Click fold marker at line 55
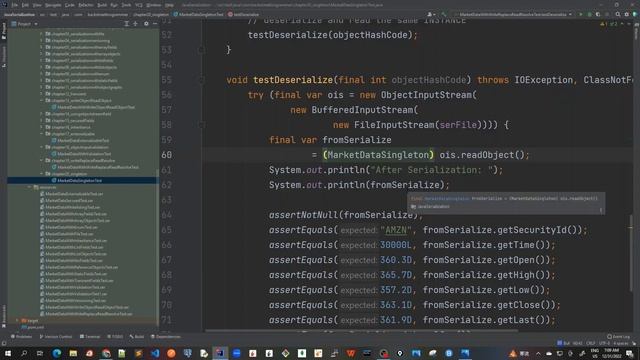 202,80
